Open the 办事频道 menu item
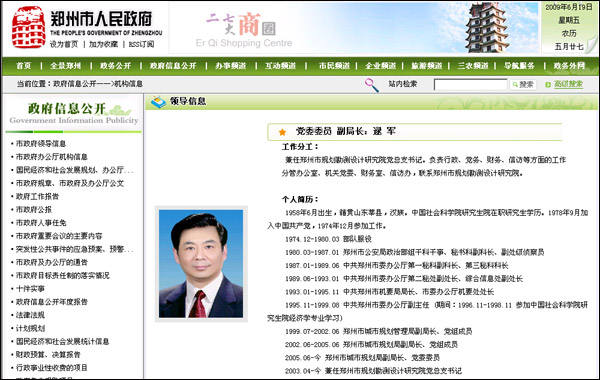This screenshot has width=600, height=380. pyautogui.click(x=230, y=66)
